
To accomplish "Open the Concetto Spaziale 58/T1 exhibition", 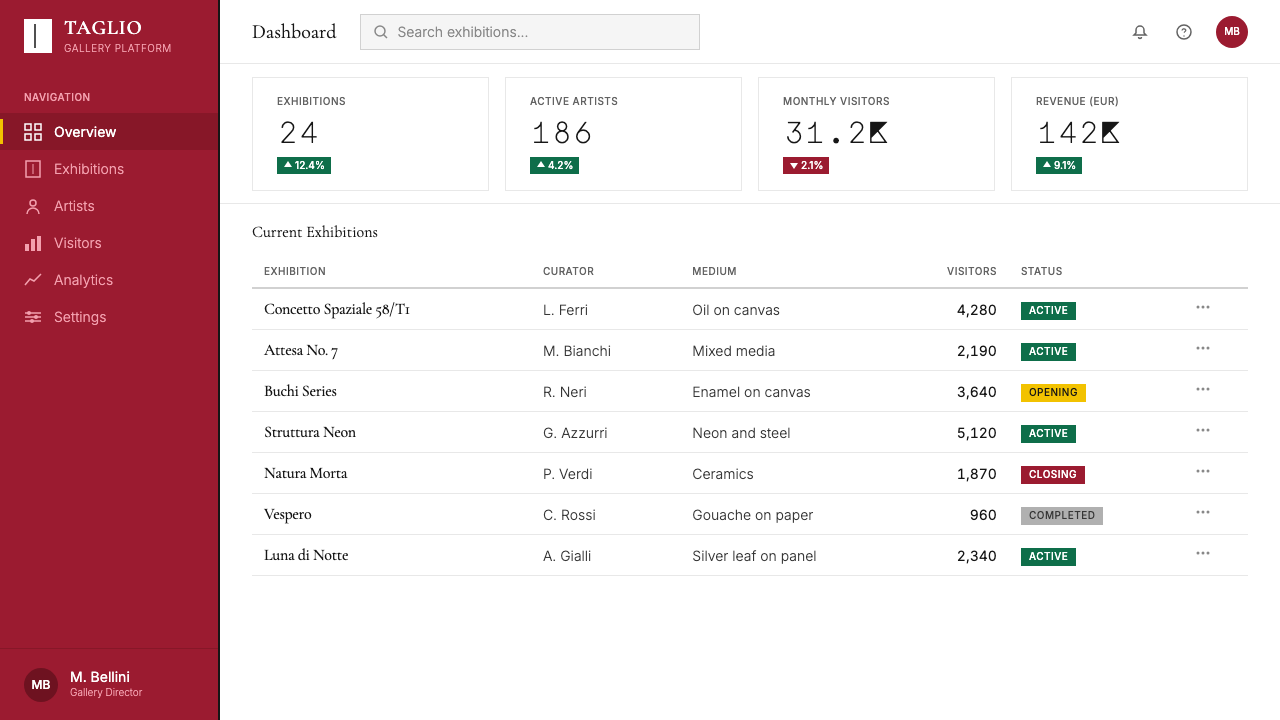I will click(337, 309).
